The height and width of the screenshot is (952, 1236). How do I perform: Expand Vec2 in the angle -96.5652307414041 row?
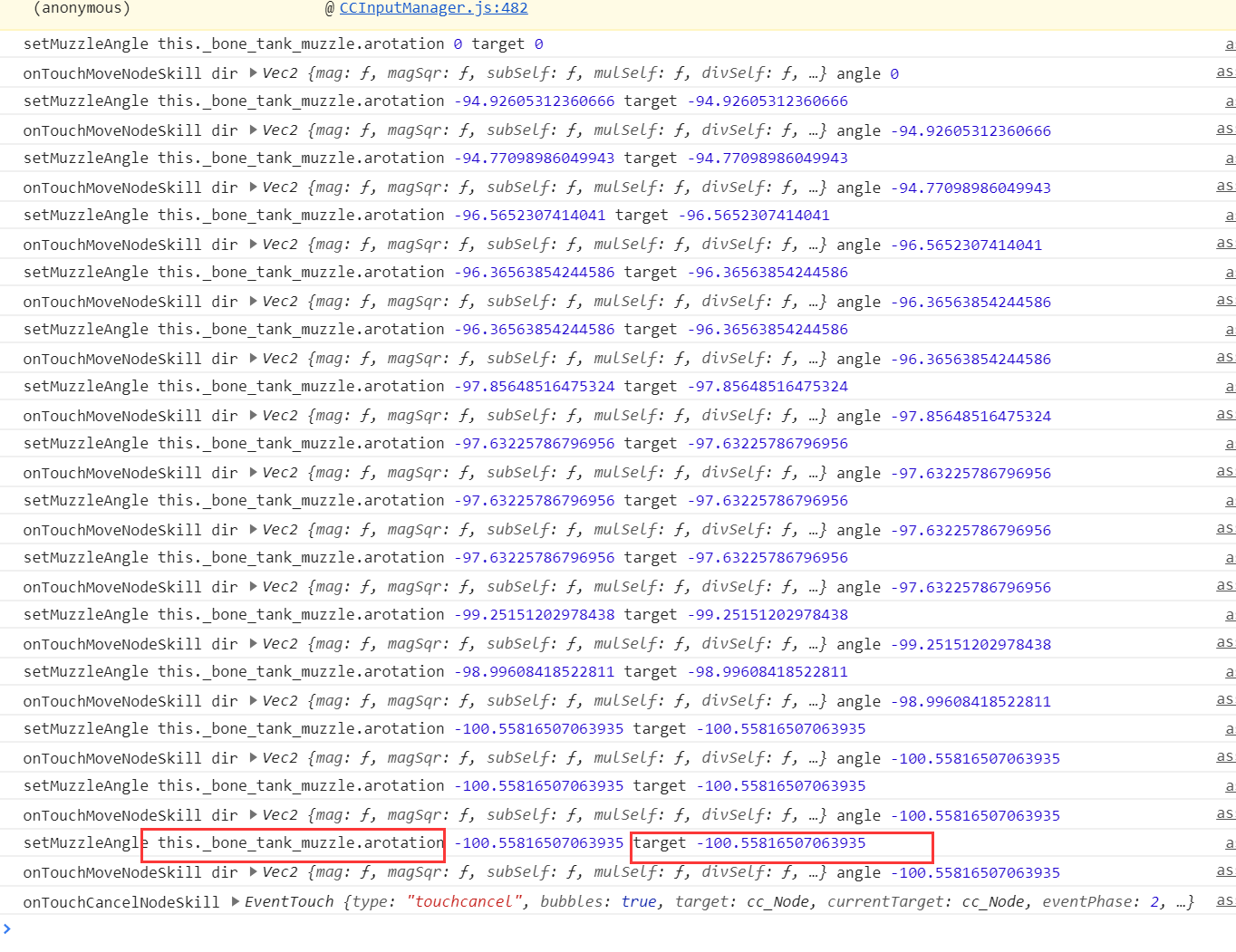click(x=254, y=244)
